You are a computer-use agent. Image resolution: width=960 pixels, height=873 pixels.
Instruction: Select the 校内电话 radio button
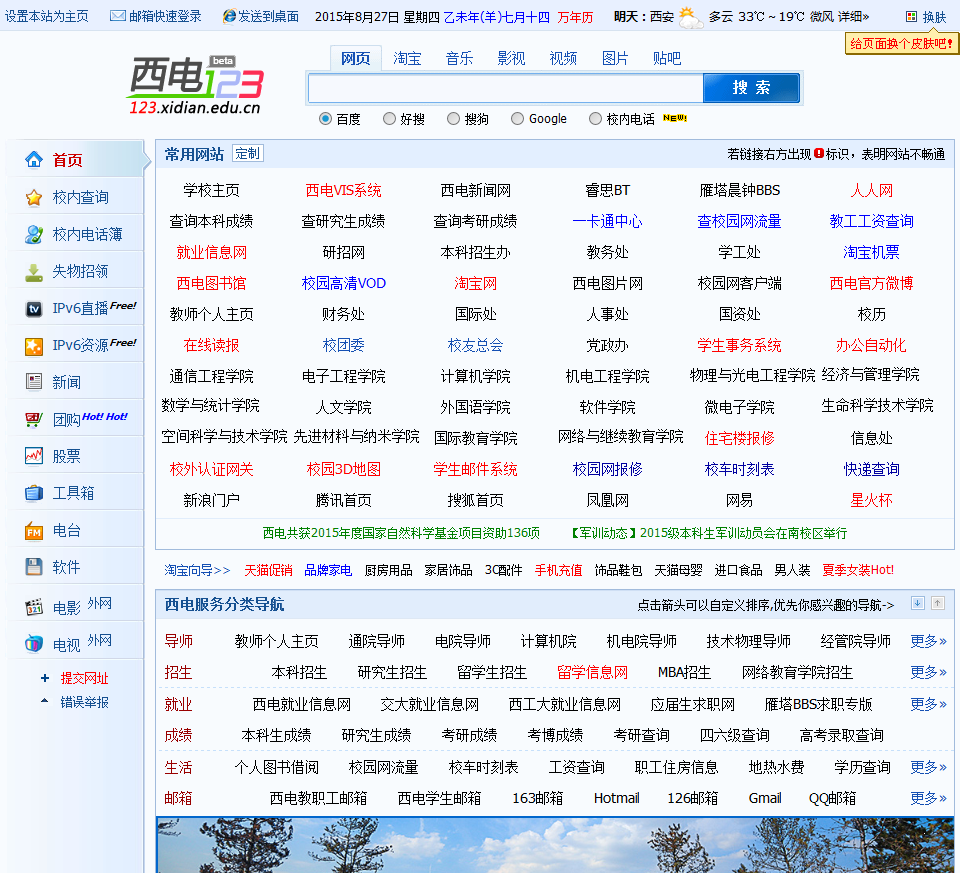pyautogui.click(x=595, y=119)
